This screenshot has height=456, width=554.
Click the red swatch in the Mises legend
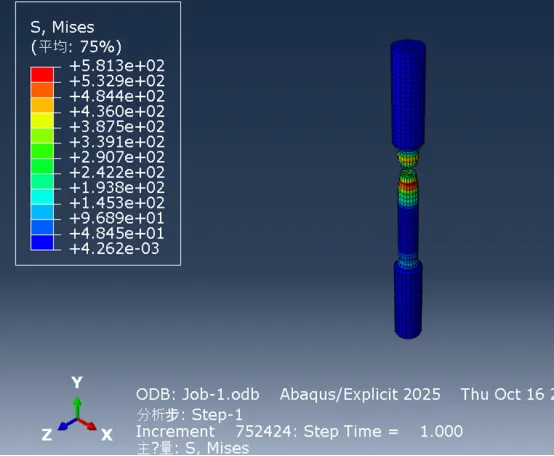pyautogui.click(x=42, y=75)
